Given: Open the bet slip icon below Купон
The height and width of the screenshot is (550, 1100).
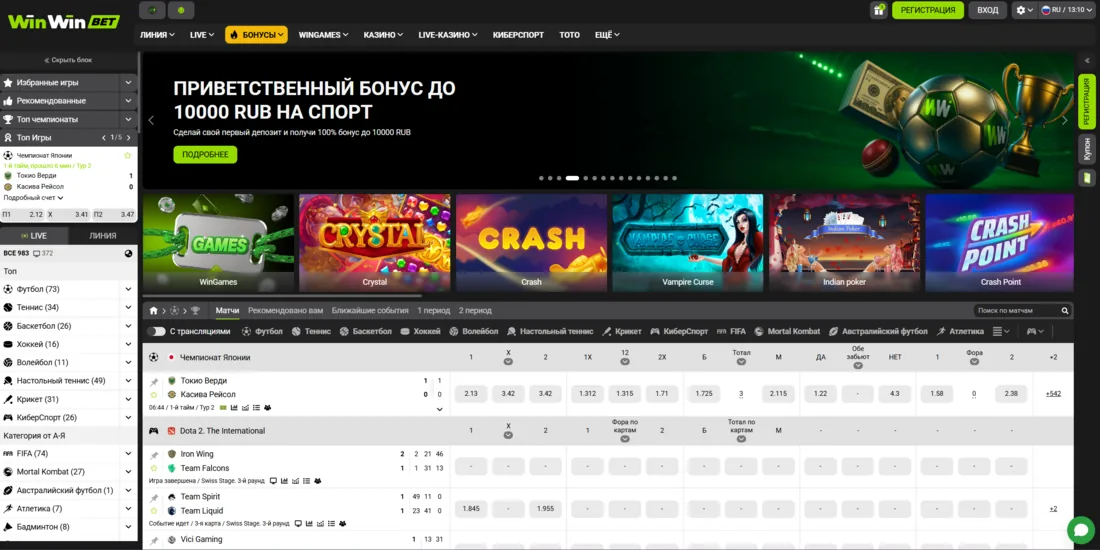Looking at the screenshot, I should point(1087,177).
